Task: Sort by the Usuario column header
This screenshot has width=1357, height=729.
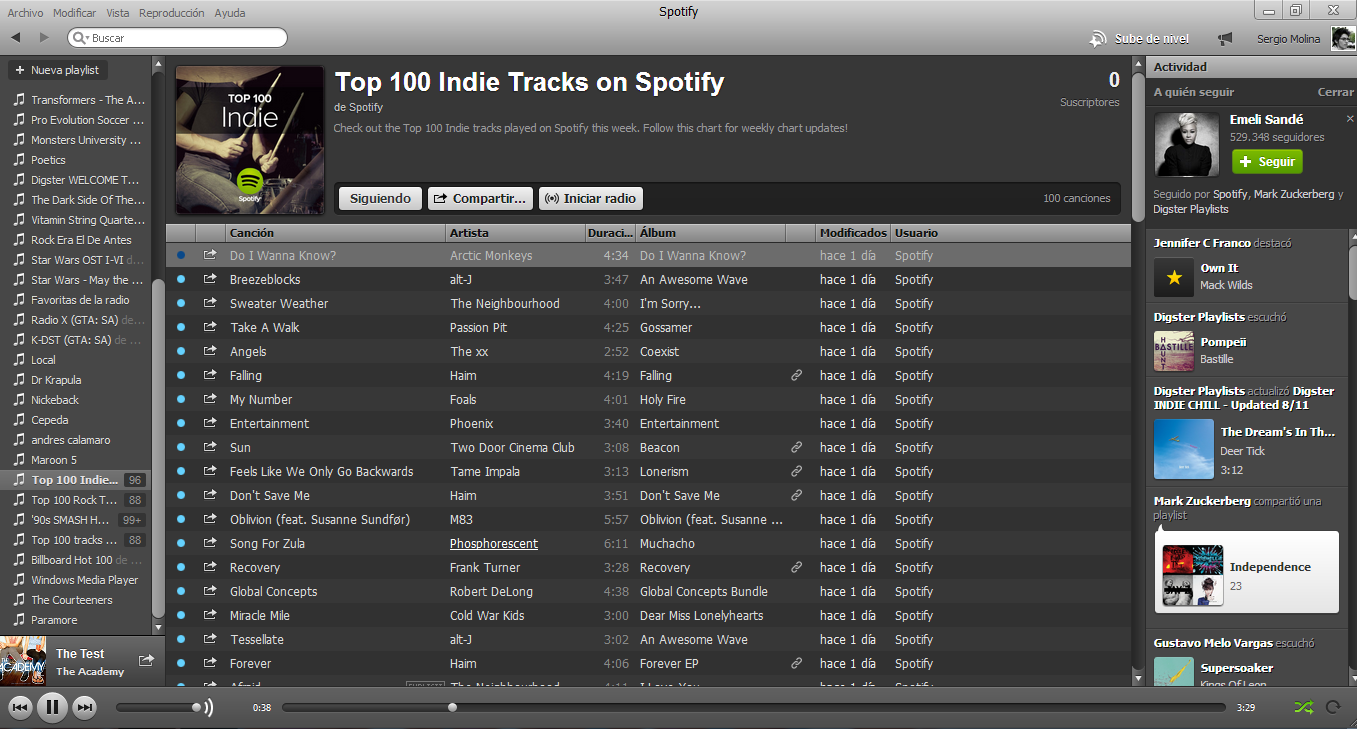Action: pyautogui.click(x=1010, y=233)
